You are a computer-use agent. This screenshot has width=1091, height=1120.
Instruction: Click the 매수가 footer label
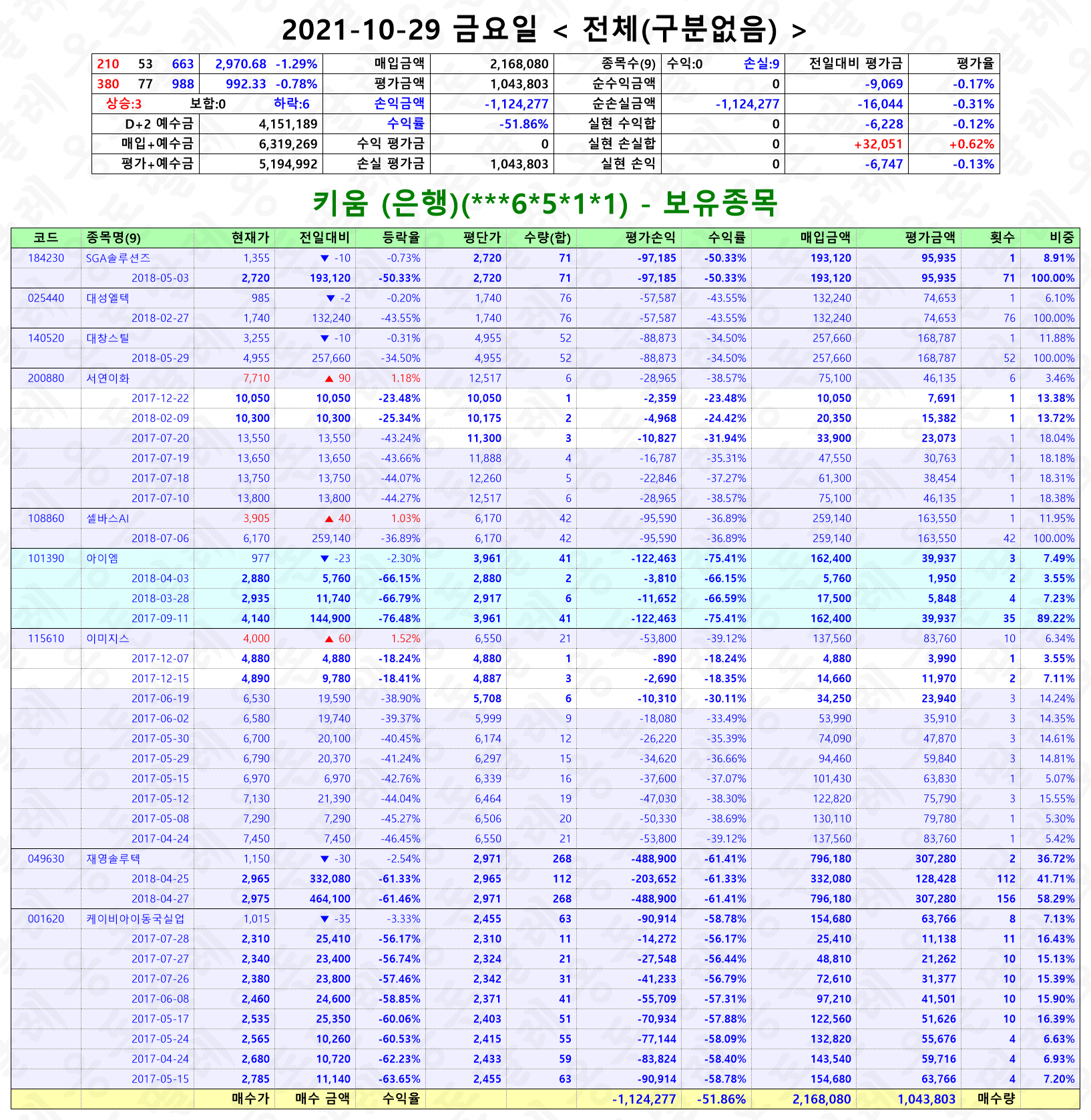(250, 1099)
